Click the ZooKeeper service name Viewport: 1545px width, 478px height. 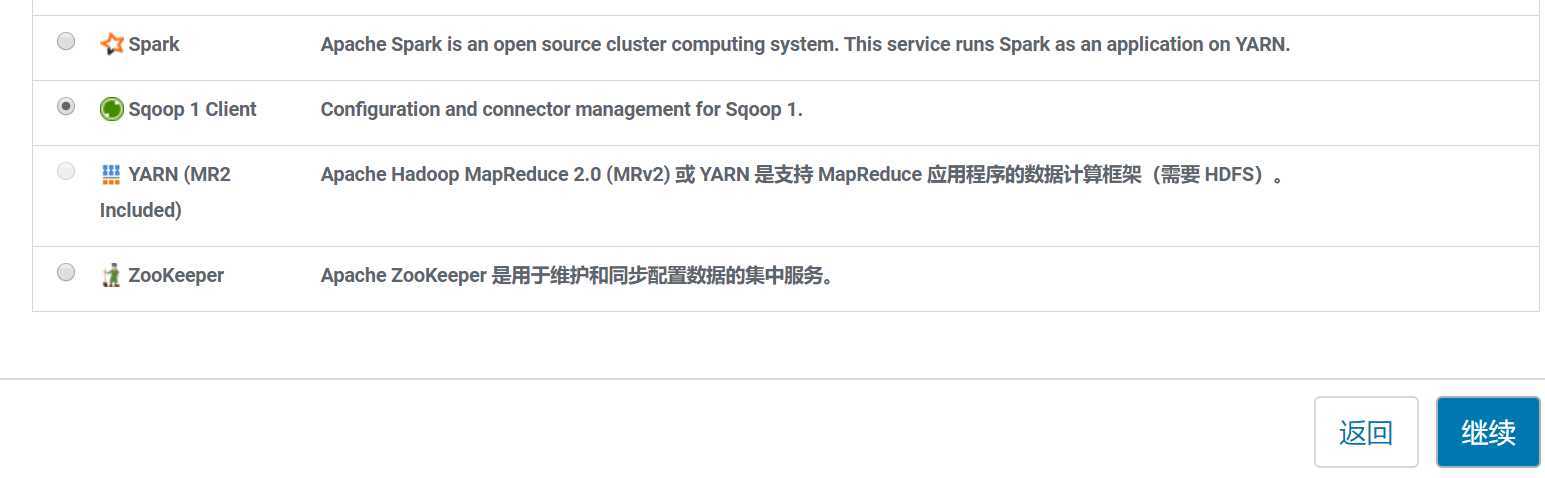point(176,275)
